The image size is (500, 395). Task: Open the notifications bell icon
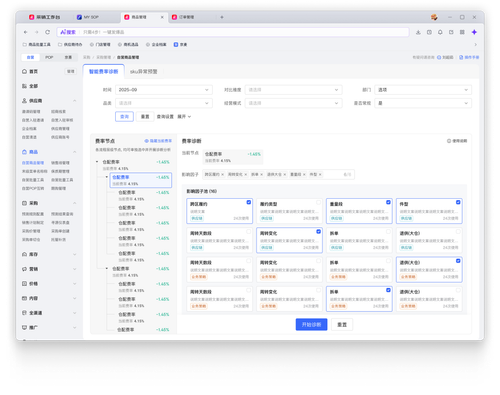440,32
